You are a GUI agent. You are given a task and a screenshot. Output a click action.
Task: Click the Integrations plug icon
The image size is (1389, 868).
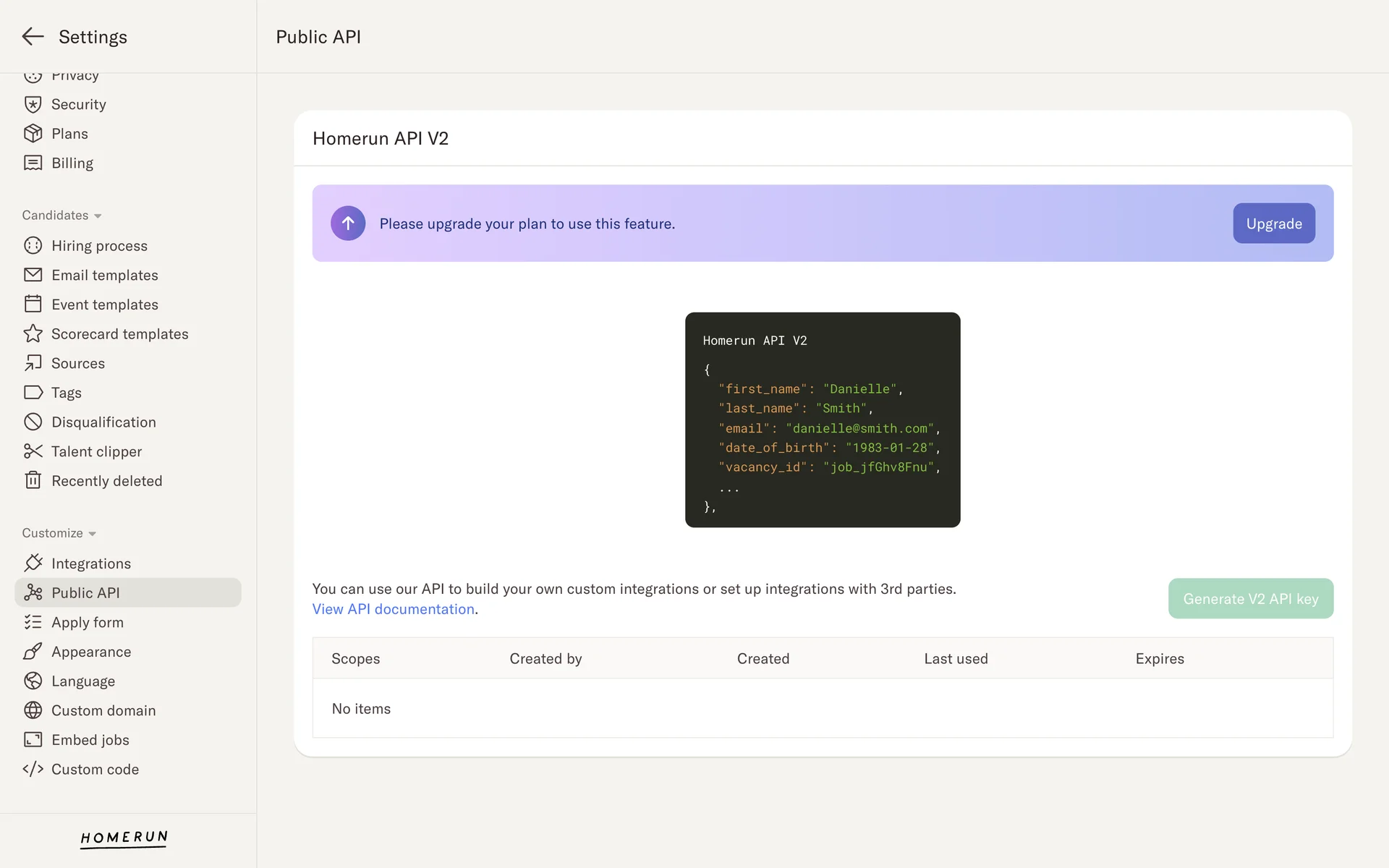click(x=33, y=563)
